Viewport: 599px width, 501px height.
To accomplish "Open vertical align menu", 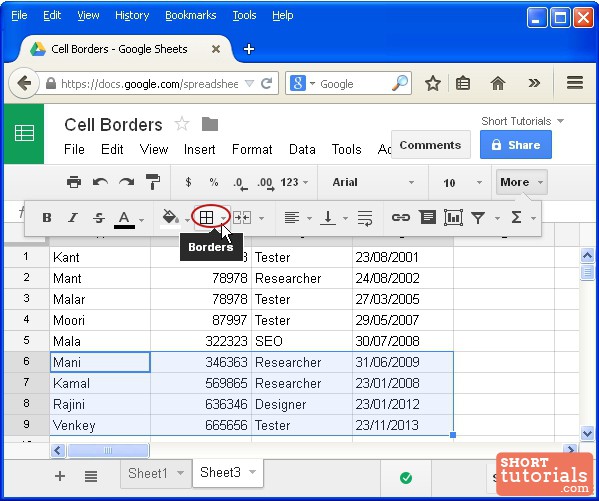I will tap(328, 218).
